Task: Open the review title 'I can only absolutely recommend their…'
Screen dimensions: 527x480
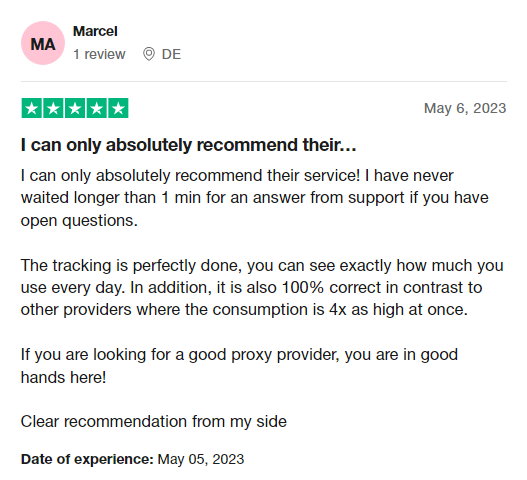Action: point(189,145)
